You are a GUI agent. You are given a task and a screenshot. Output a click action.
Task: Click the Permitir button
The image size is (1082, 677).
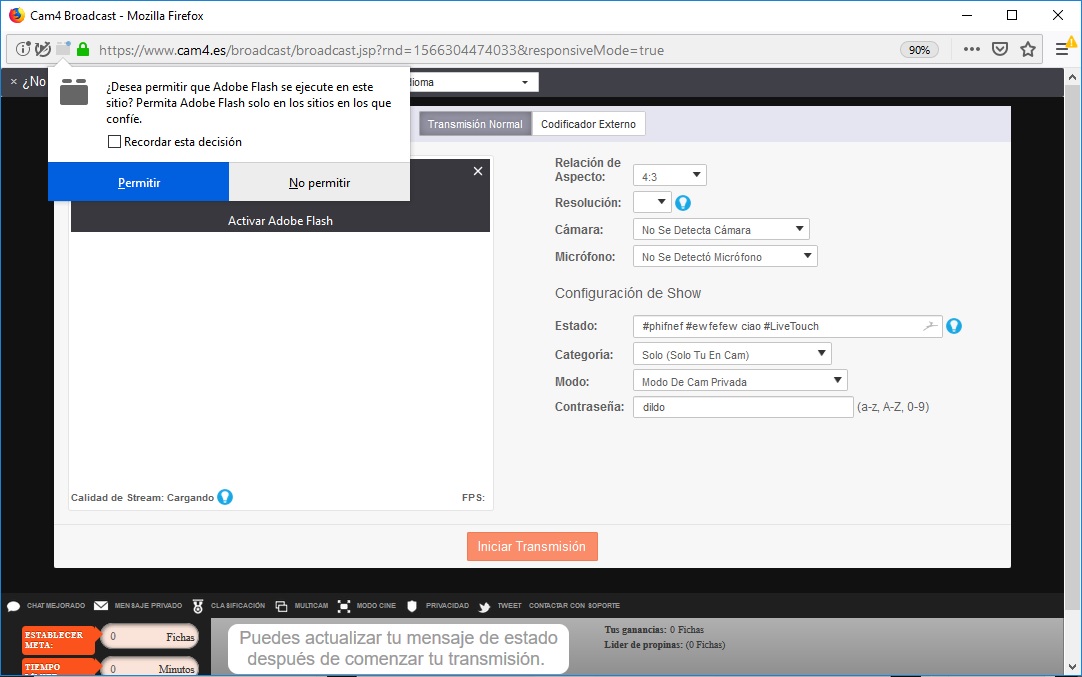pyautogui.click(x=138, y=183)
